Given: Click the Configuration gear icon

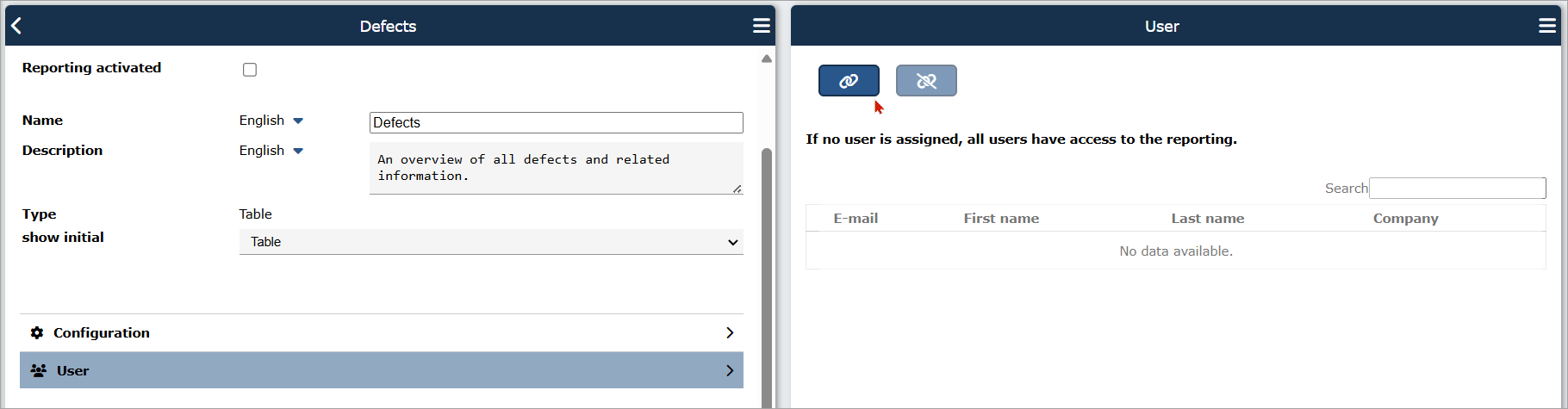Looking at the screenshot, I should [x=37, y=332].
